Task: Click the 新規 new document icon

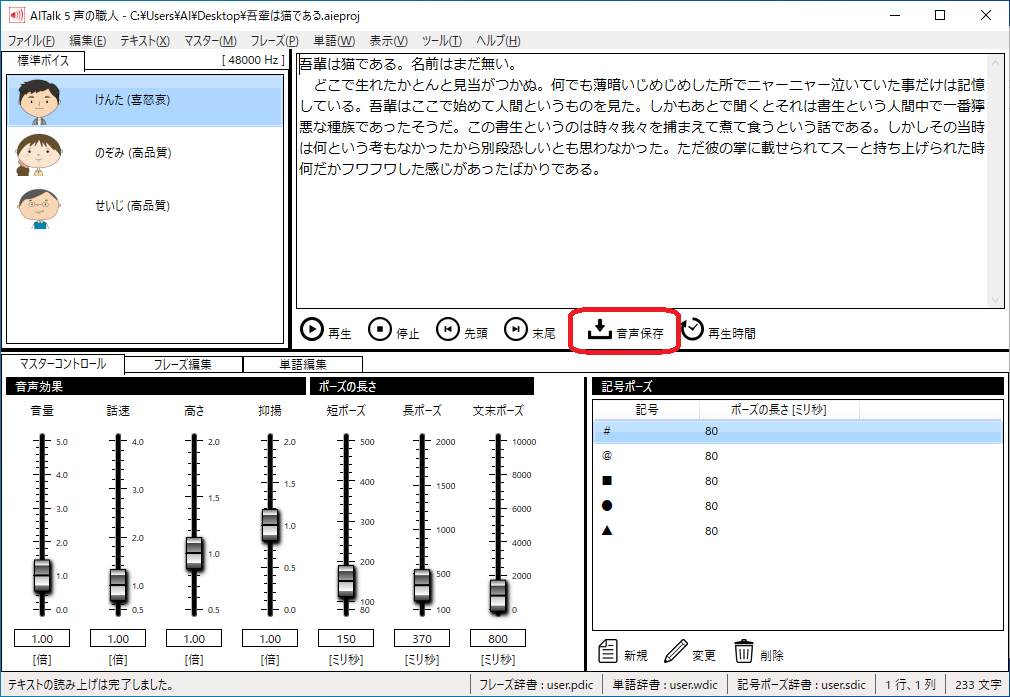Action: (608, 651)
